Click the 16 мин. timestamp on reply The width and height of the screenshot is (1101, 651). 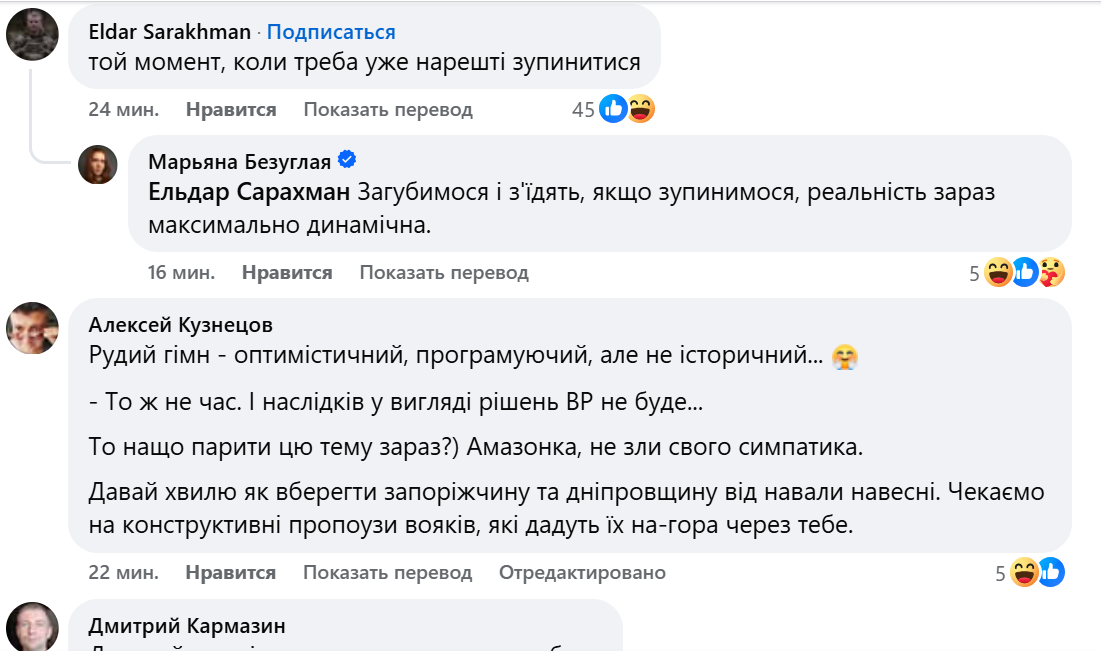180,272
